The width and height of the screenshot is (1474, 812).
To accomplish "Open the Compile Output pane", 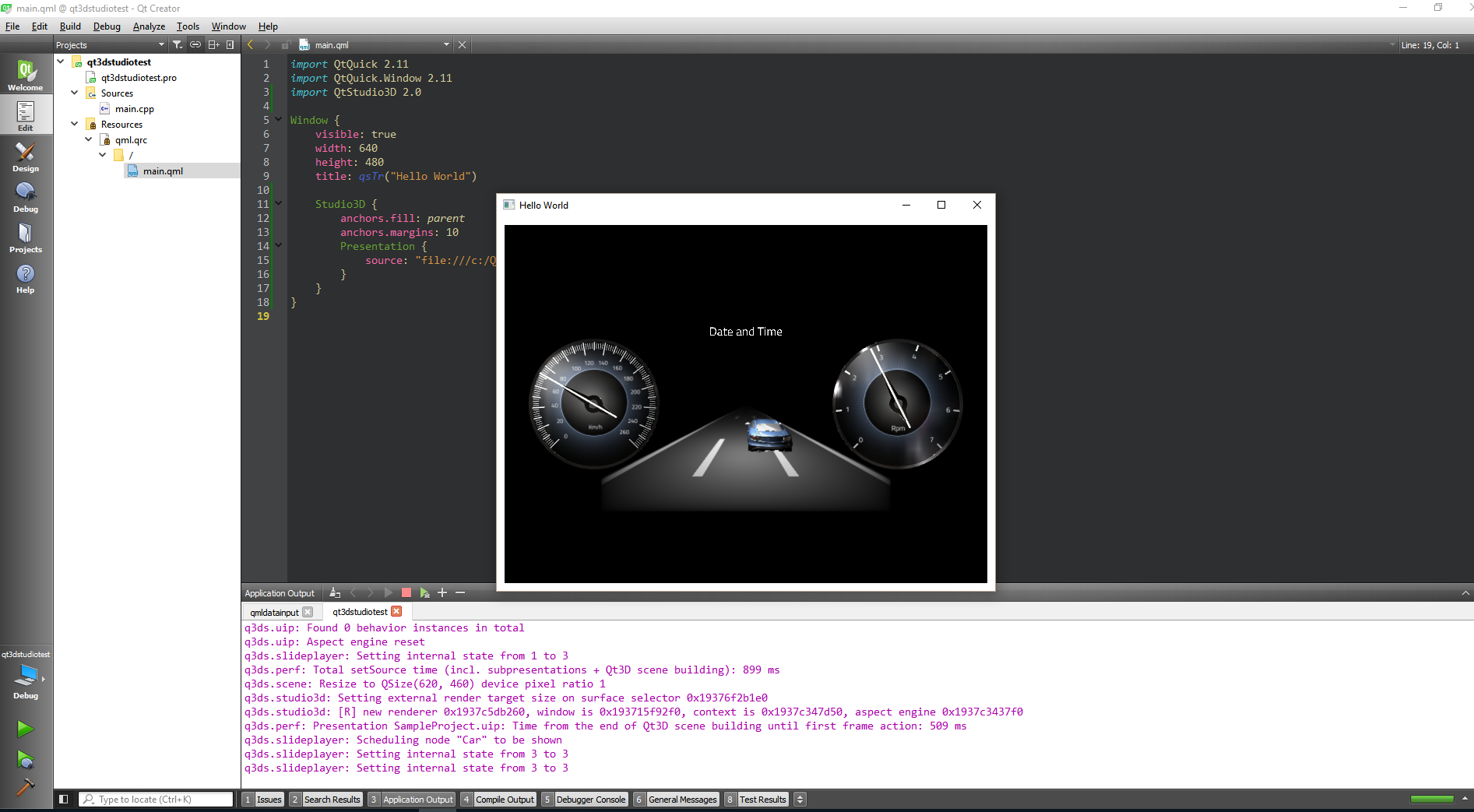I will tap(498, 800).
